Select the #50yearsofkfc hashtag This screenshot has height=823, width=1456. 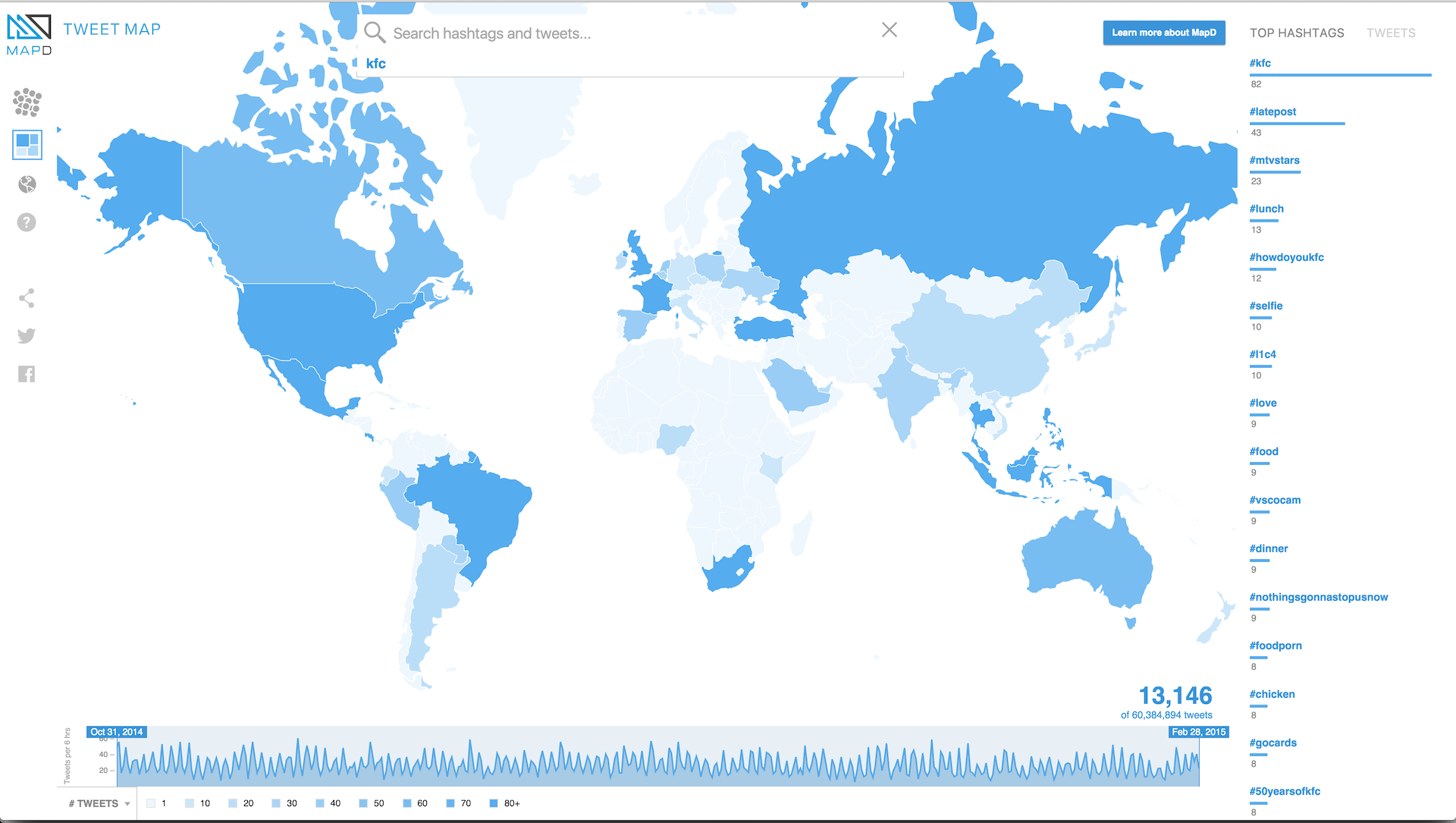point(1285,791)
